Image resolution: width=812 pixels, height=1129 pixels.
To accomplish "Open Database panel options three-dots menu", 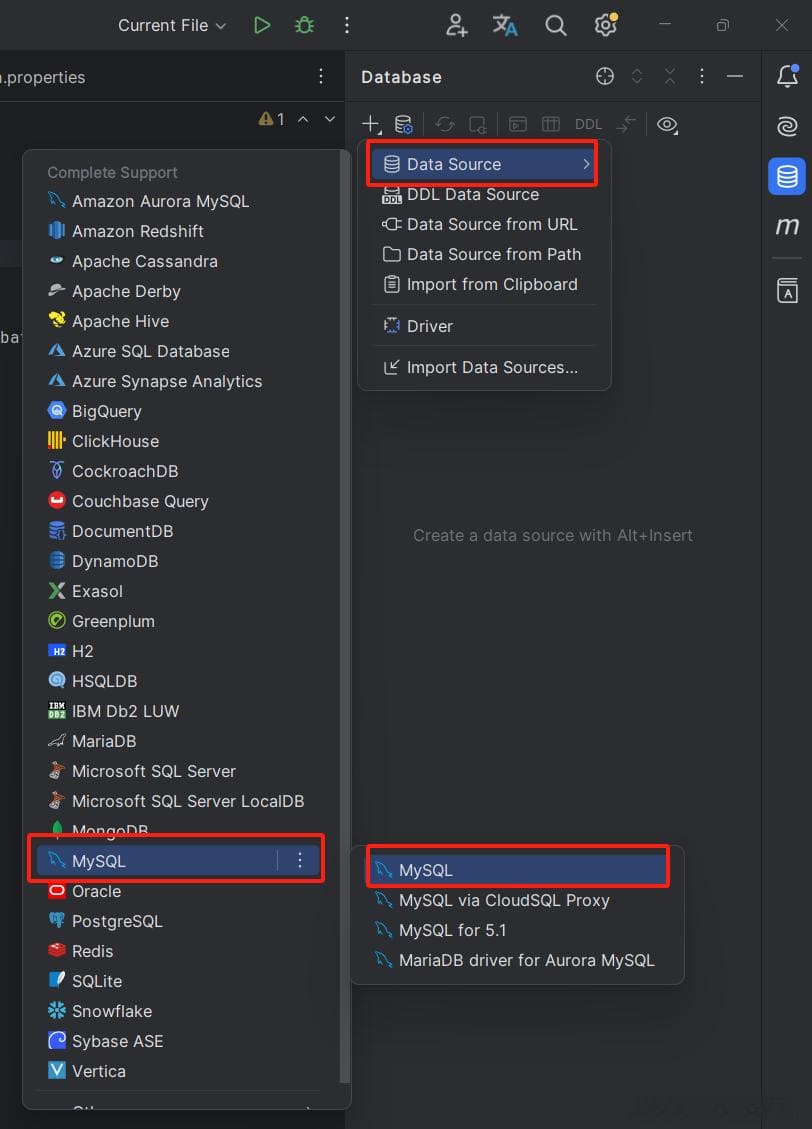I will coord(702,76).
